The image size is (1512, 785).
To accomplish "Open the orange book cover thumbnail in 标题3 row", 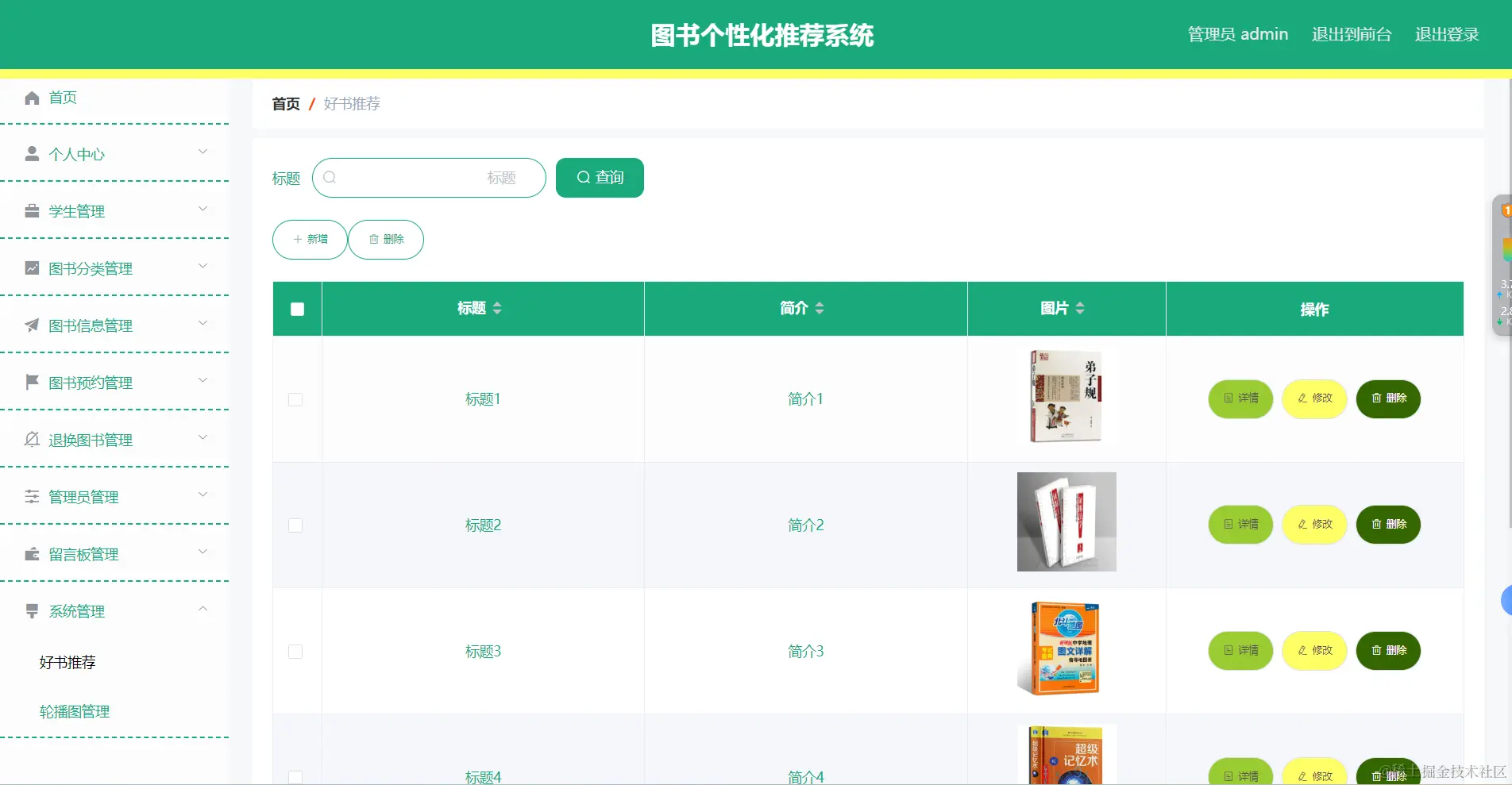I will [x=1066, y=648].
